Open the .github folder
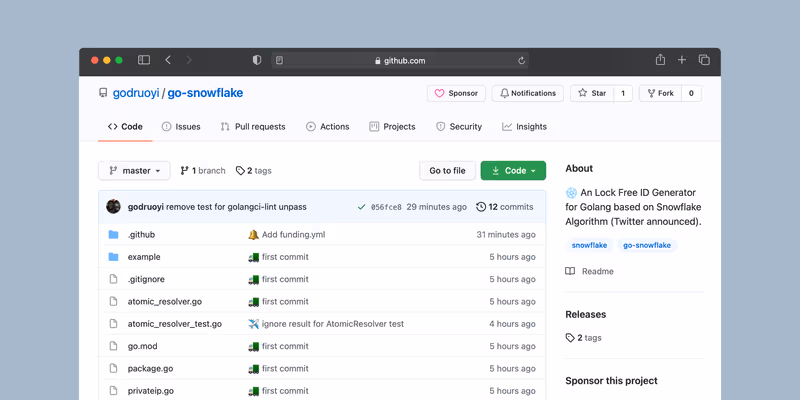The image size is (800, 400). (x=141, y=235)
